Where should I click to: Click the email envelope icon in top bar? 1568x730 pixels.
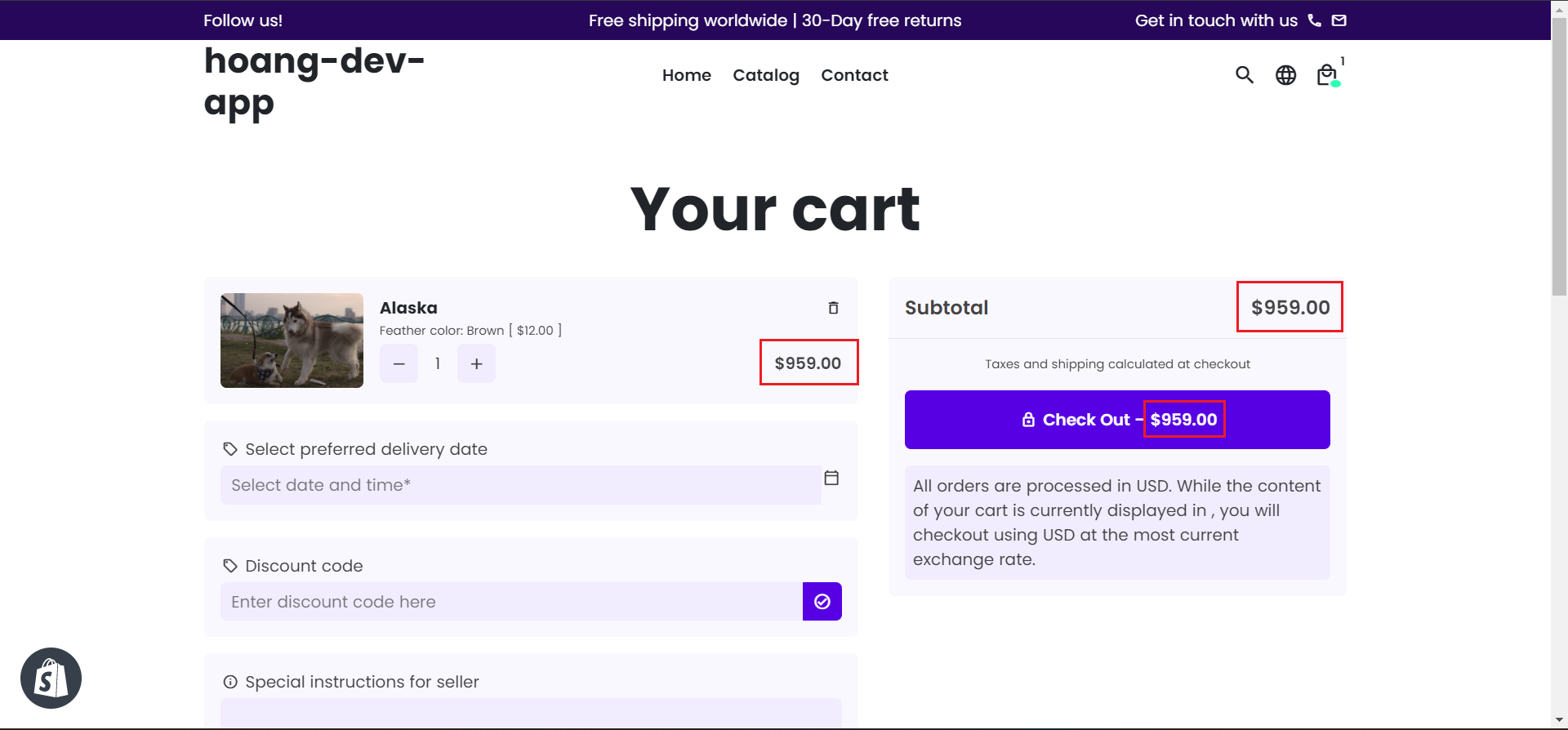(1339, 20)
